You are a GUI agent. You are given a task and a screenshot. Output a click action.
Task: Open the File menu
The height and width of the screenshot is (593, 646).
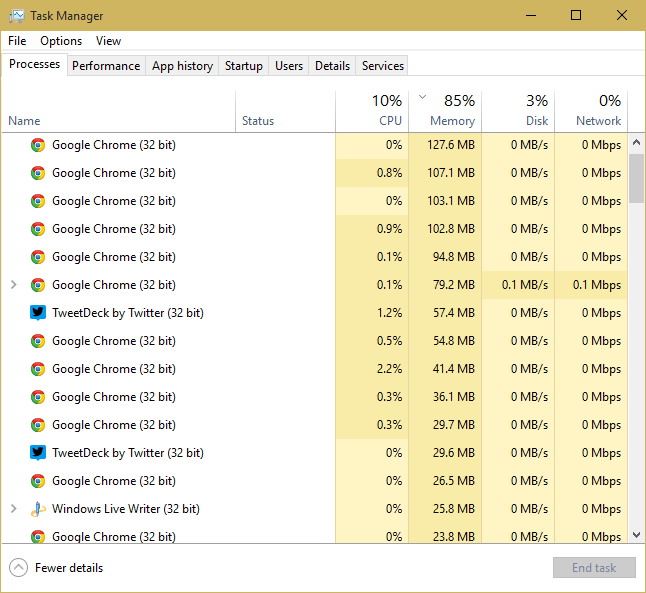[x=17, y=41]
